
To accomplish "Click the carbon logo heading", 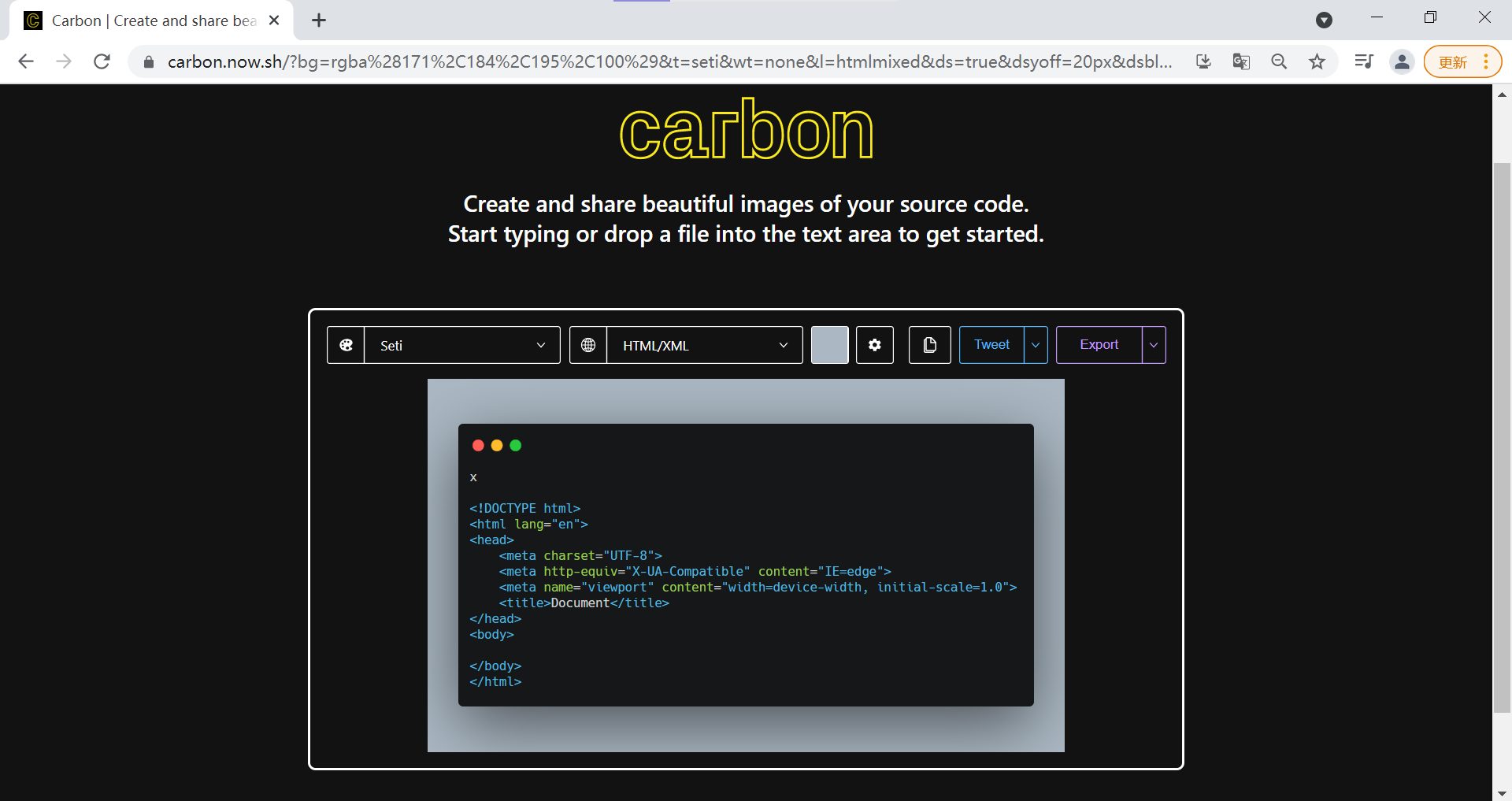I will click(747, 130).
